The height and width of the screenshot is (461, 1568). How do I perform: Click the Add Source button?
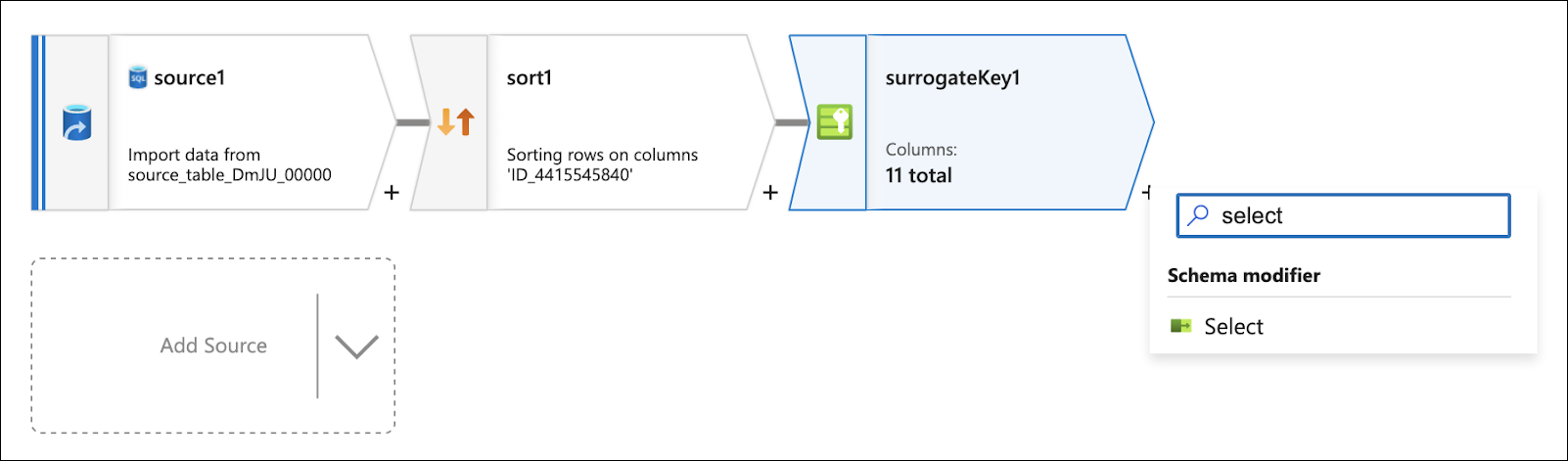click(x=213, y=346)
